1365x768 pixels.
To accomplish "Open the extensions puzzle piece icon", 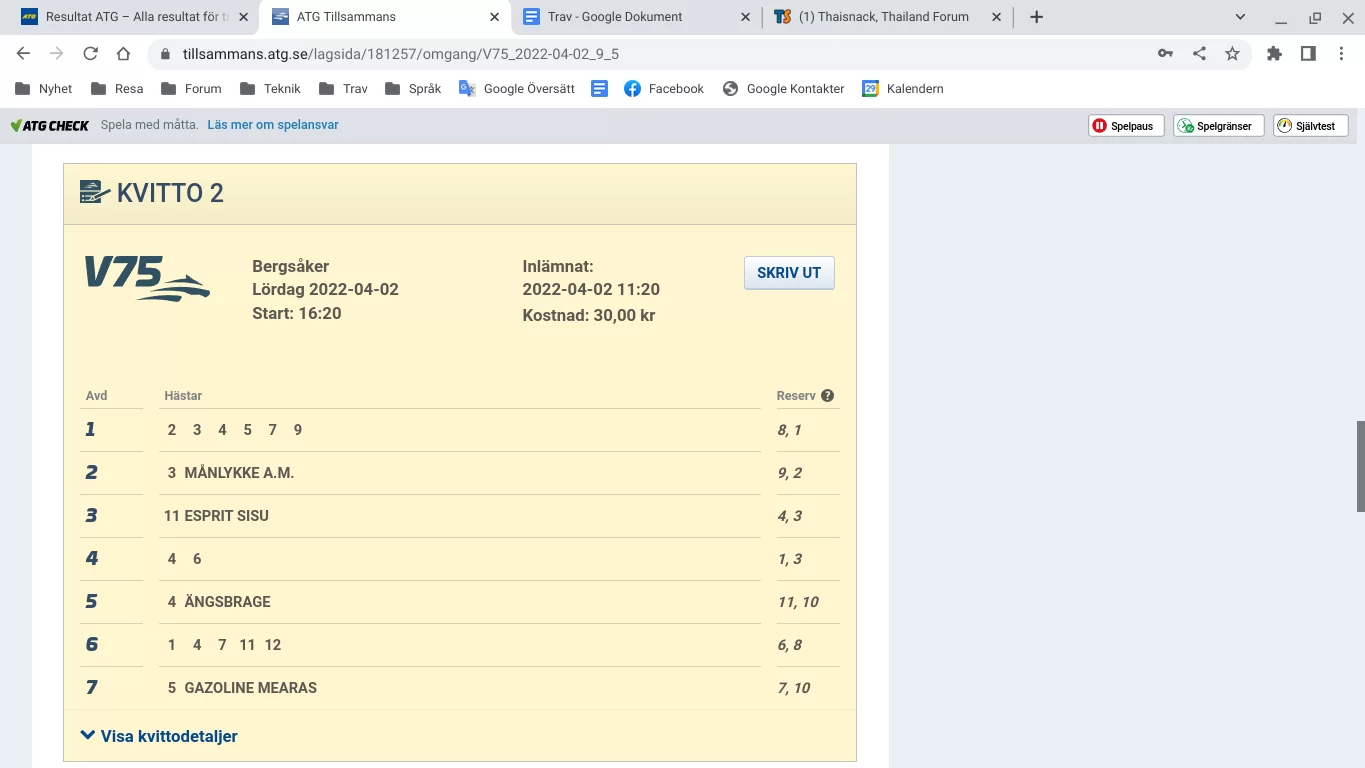I will click(x=1274, y=54).
